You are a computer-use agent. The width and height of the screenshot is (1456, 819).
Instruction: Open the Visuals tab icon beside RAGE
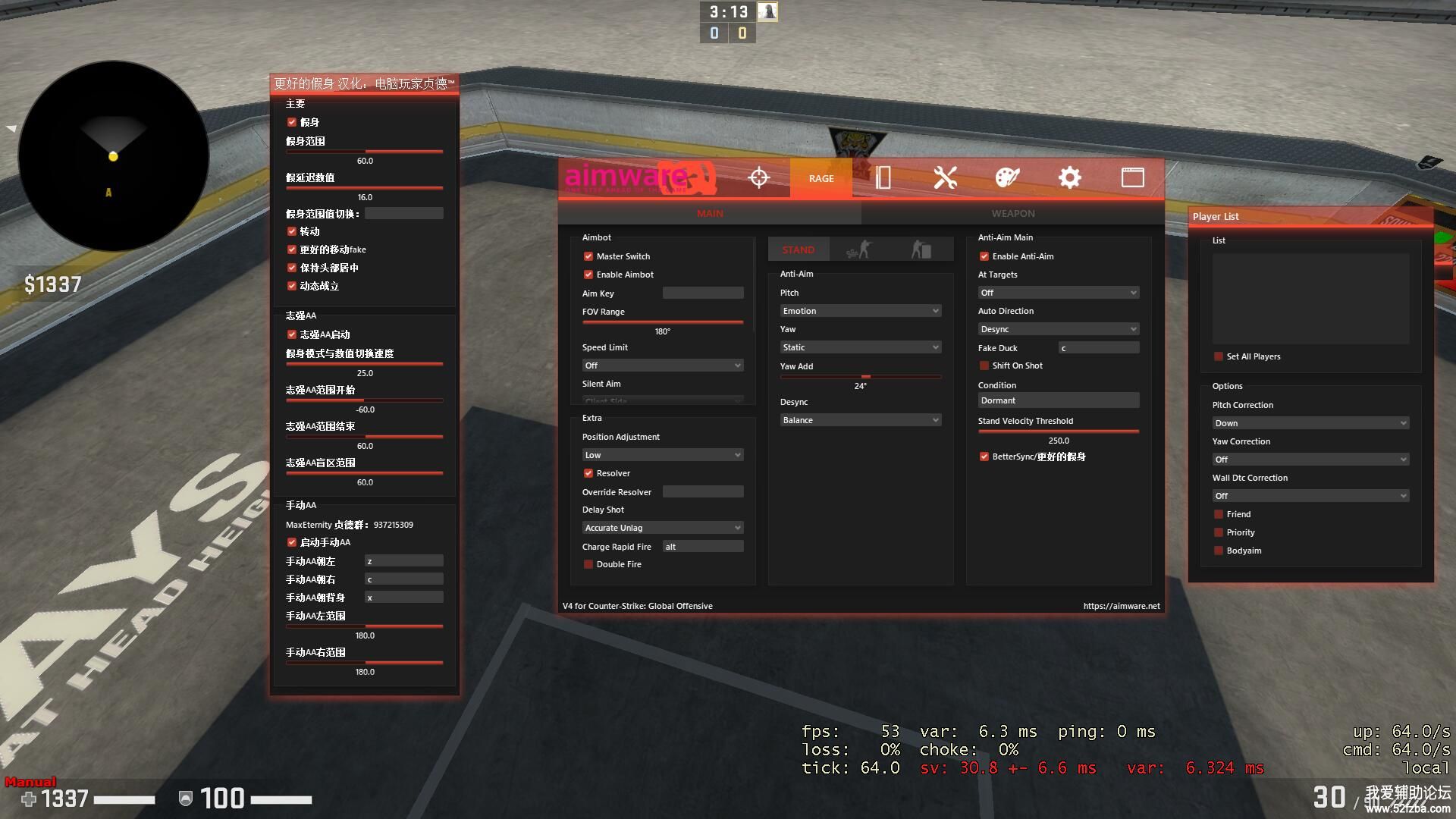pos(883,178)
